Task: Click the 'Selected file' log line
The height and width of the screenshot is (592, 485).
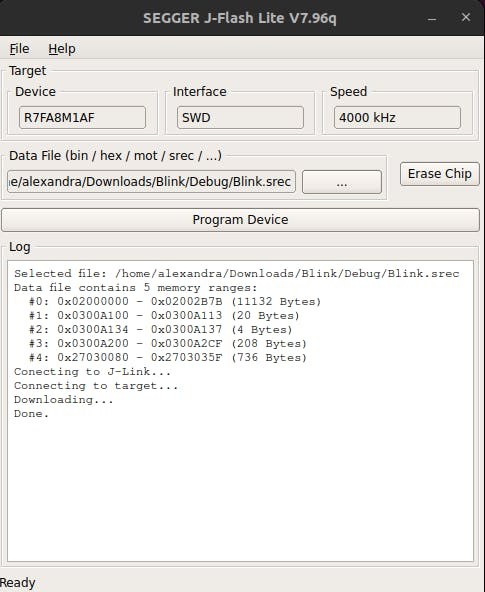Action: pyautogui.click(x=237, y=274)
